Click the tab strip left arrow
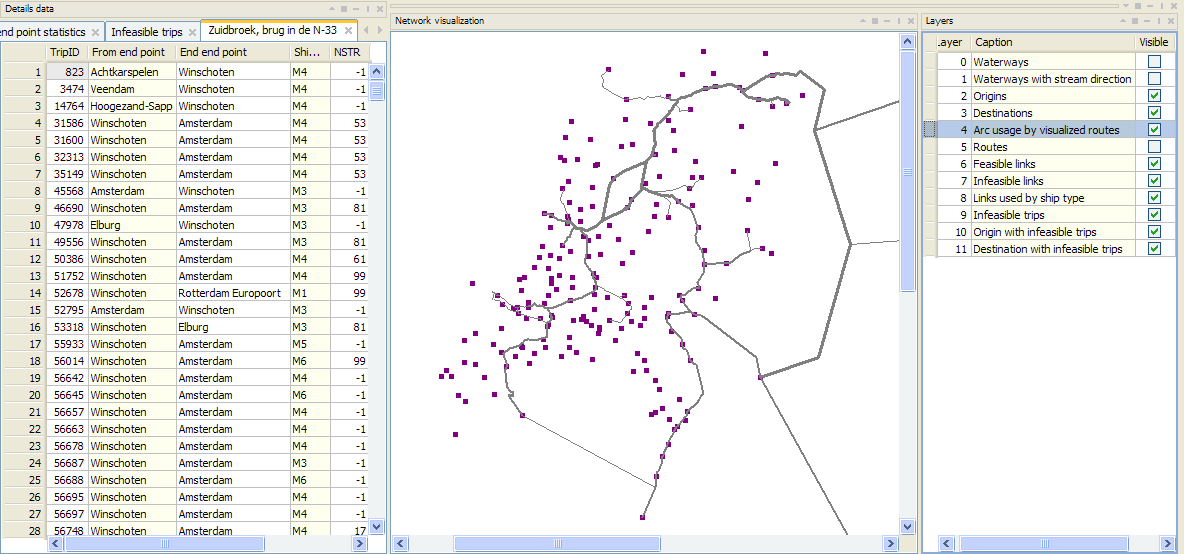Image resolution: width=1184 pixels, height=554 pixels. pos(366,31)
